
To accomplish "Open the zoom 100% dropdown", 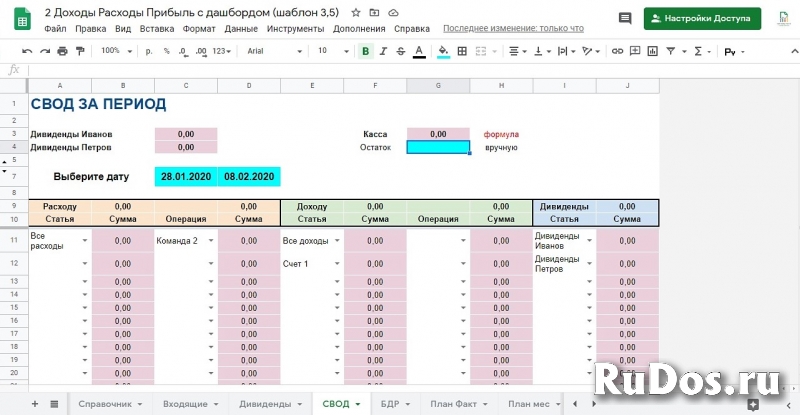I will click(115, 50).
